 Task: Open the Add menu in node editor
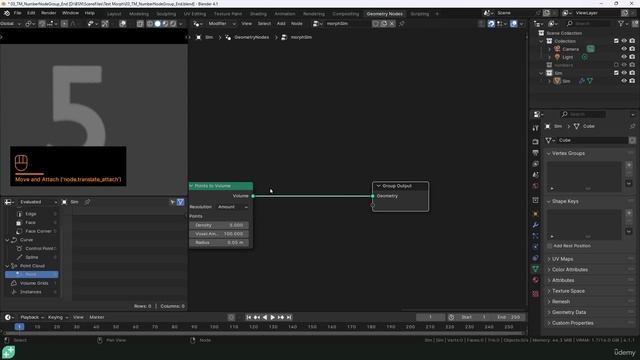point(281,24)
